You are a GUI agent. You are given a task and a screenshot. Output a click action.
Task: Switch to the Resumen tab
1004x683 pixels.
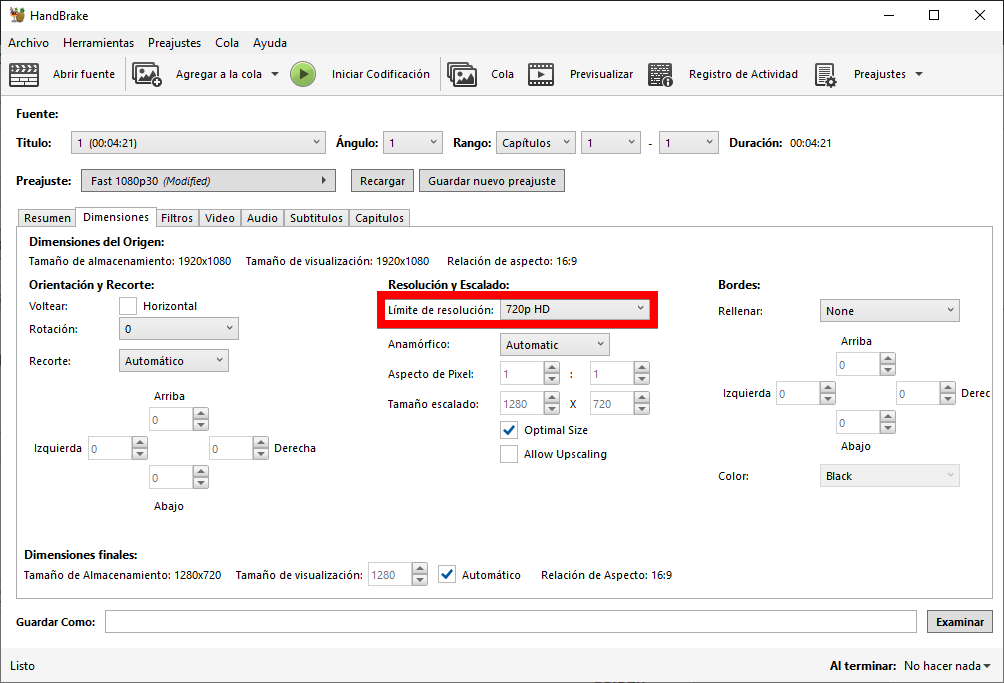pyautogui.click(x=47, y=218)
